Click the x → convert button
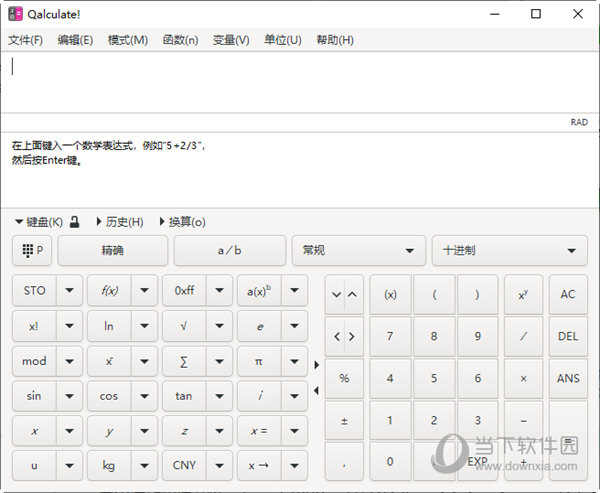The image size is (600, 493). pyautogui.click(x=259, y=465)
